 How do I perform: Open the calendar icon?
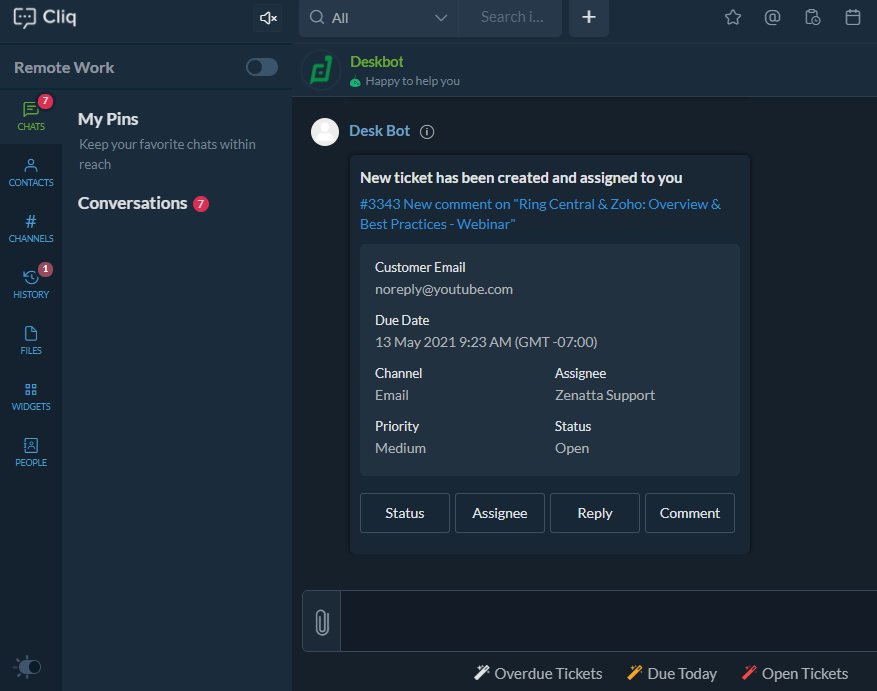[x=852, y=17]
